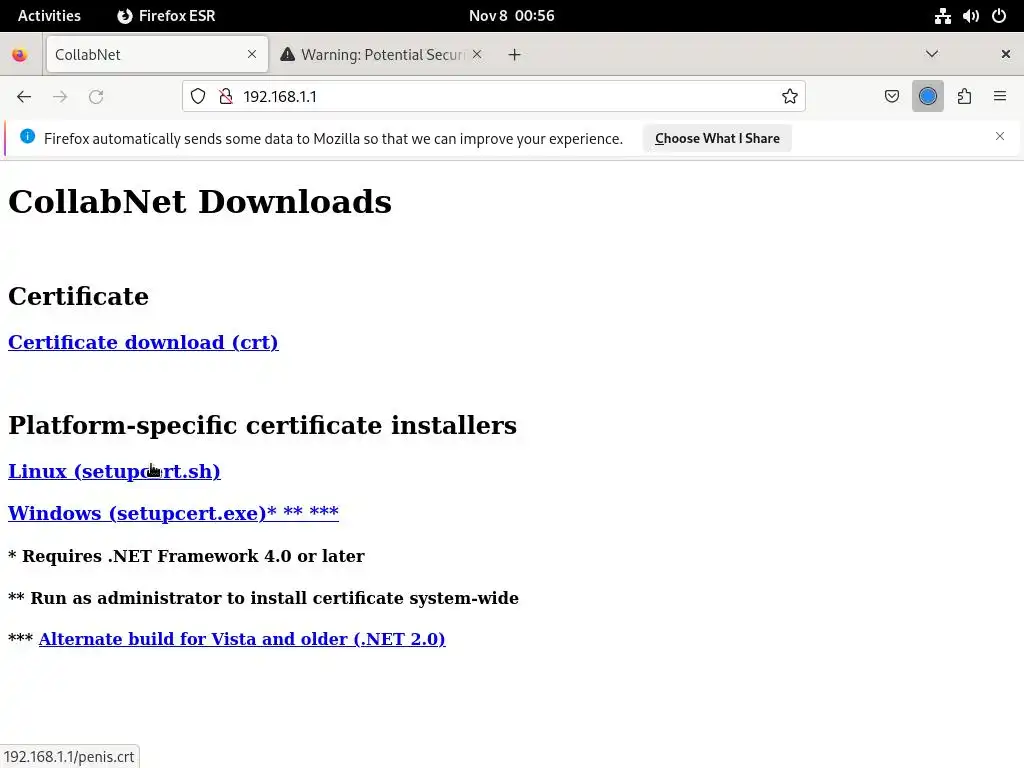Close the CollabNet tab
This screenshot has width=1024, height=768.
point(252,54)
